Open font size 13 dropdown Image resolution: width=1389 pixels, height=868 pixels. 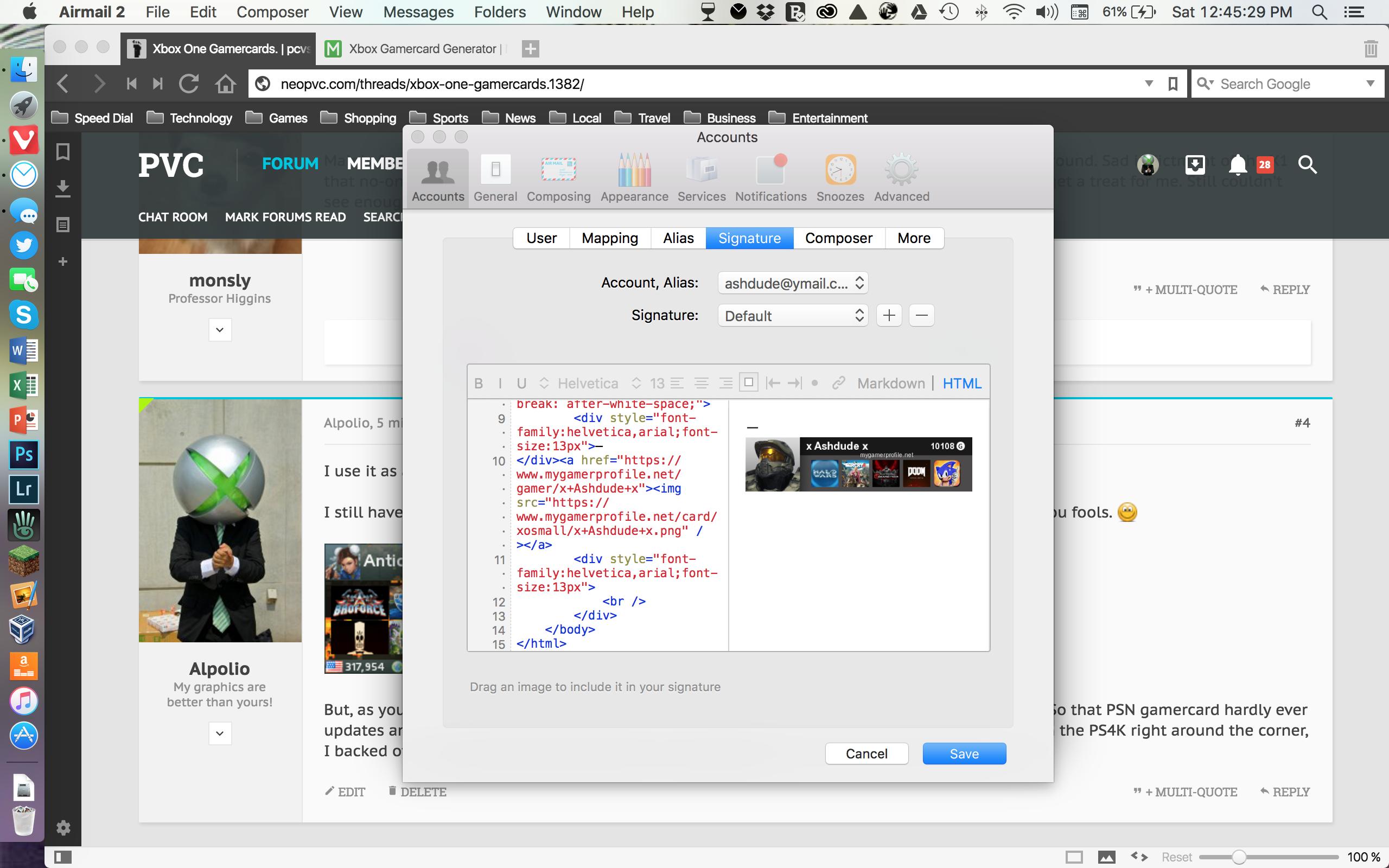(648, 384)
